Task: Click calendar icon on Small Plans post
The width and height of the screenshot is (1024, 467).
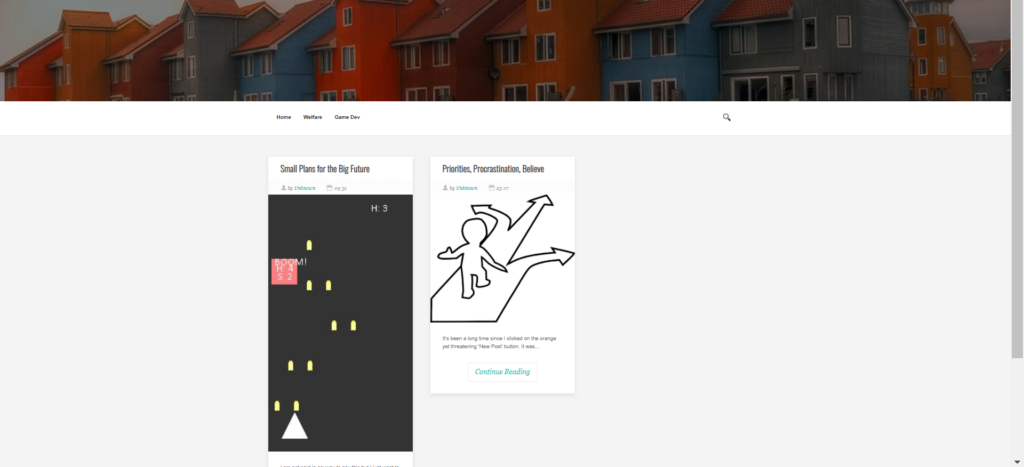Action: (330, 187)
